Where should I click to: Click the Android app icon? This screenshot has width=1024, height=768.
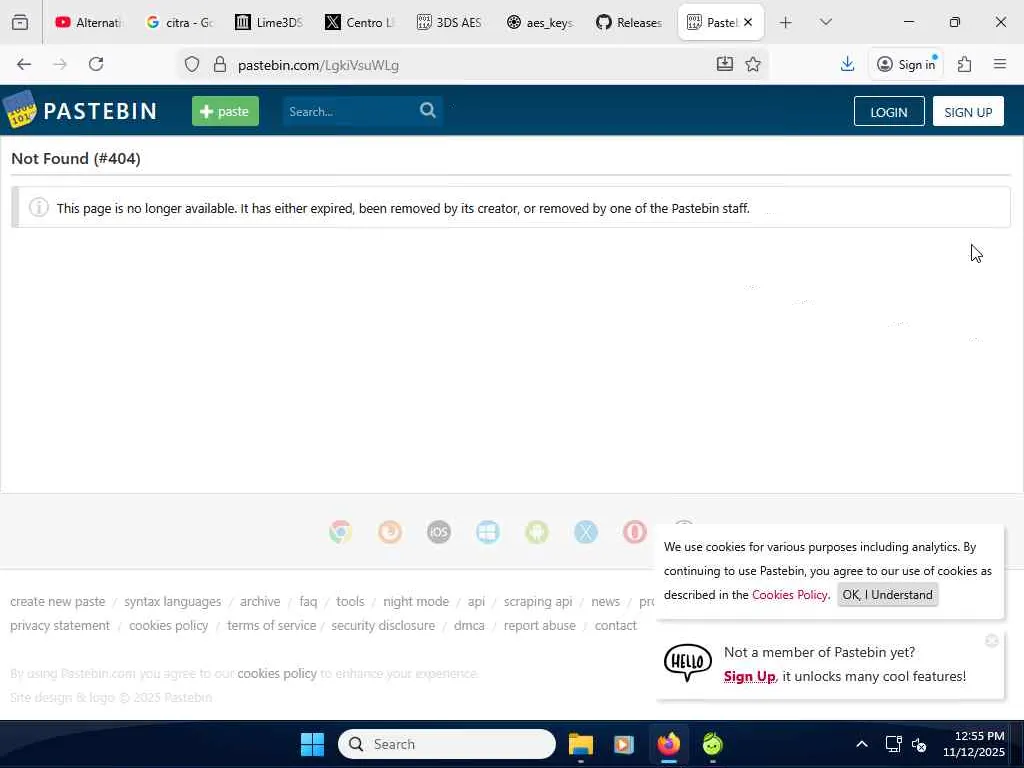[537, 532]
